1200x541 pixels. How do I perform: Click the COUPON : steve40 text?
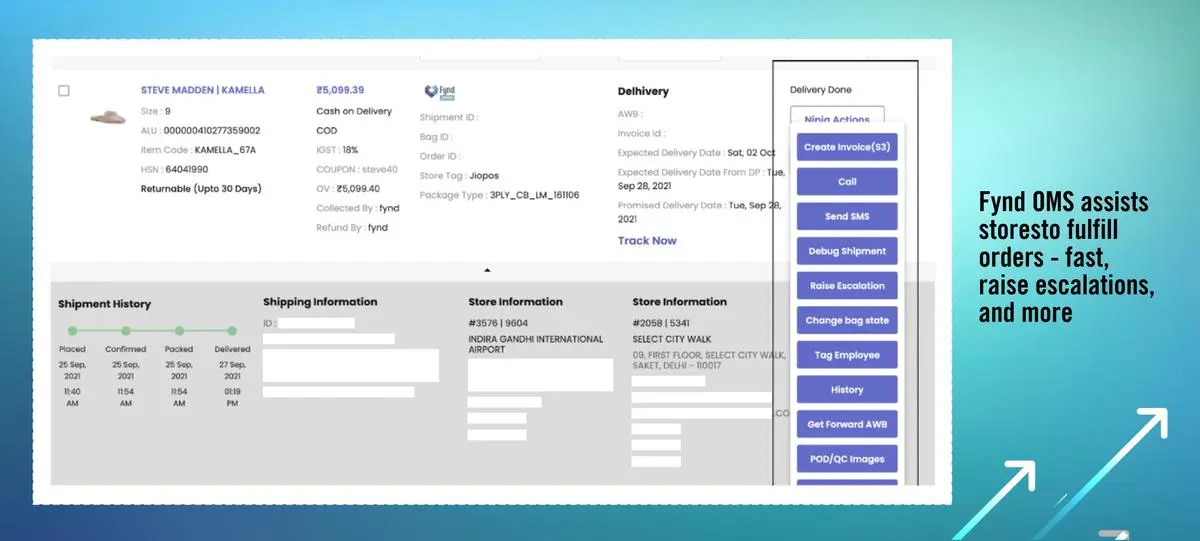click(357, 169)
